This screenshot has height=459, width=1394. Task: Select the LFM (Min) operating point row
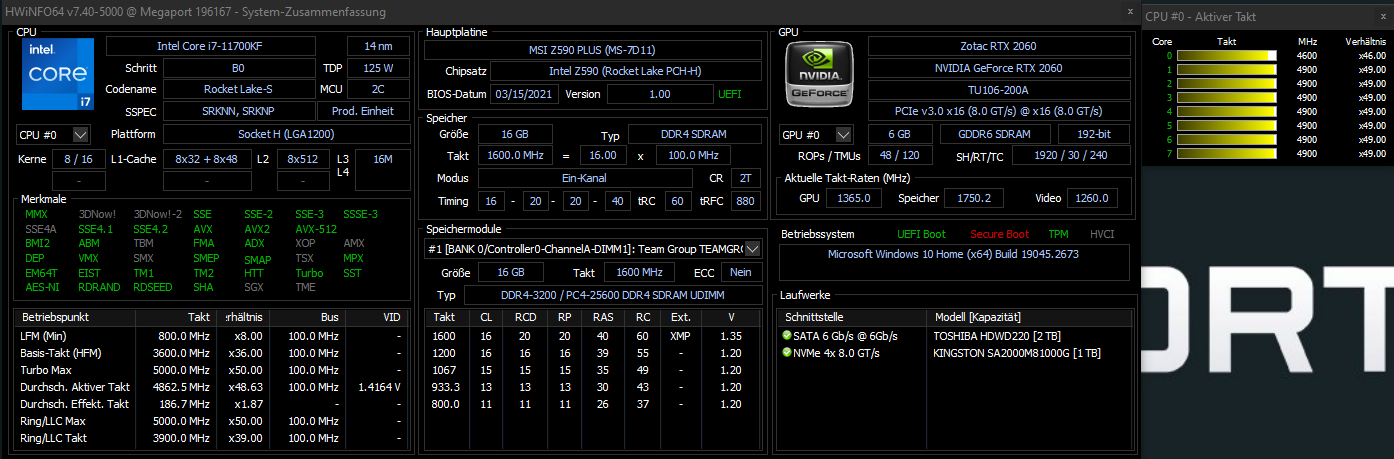click(212, 336)
